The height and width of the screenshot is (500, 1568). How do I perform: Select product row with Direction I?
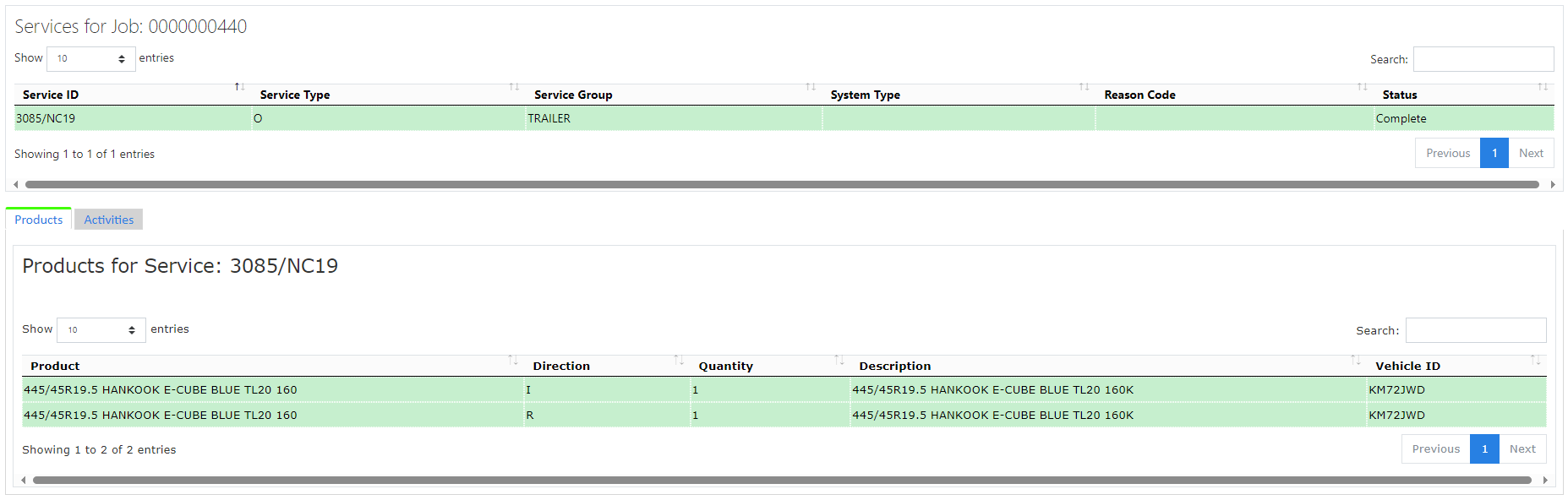tap(784, 389)
